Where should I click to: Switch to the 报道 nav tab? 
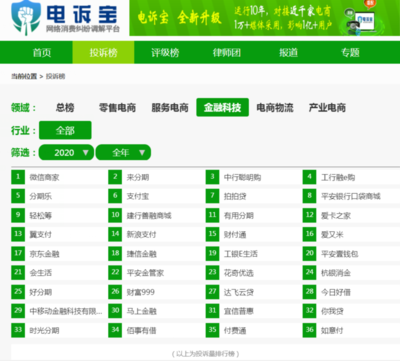point(288,52)
